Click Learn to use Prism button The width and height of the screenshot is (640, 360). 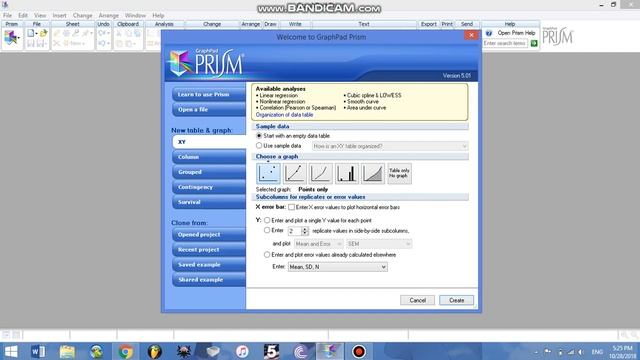click(x=209, y=94)
